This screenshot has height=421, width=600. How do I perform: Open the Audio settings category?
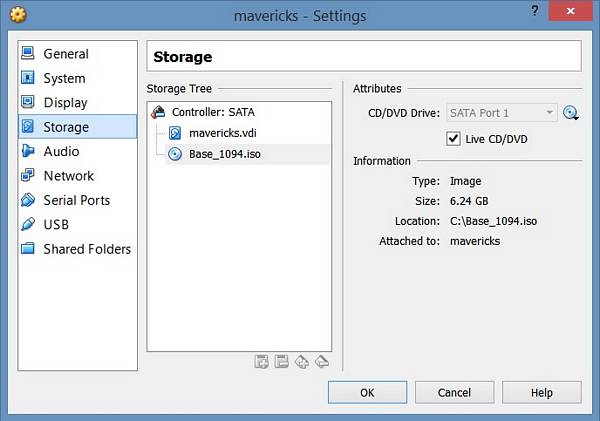coord(61,151)
